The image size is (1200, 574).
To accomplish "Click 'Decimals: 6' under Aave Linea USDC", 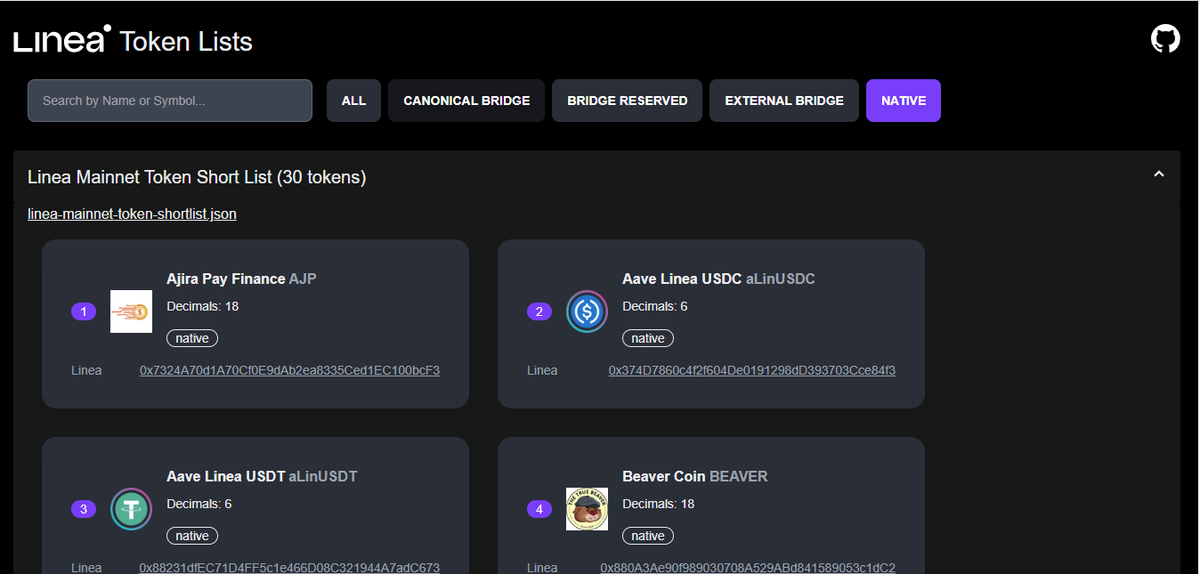I will point(655,306).
